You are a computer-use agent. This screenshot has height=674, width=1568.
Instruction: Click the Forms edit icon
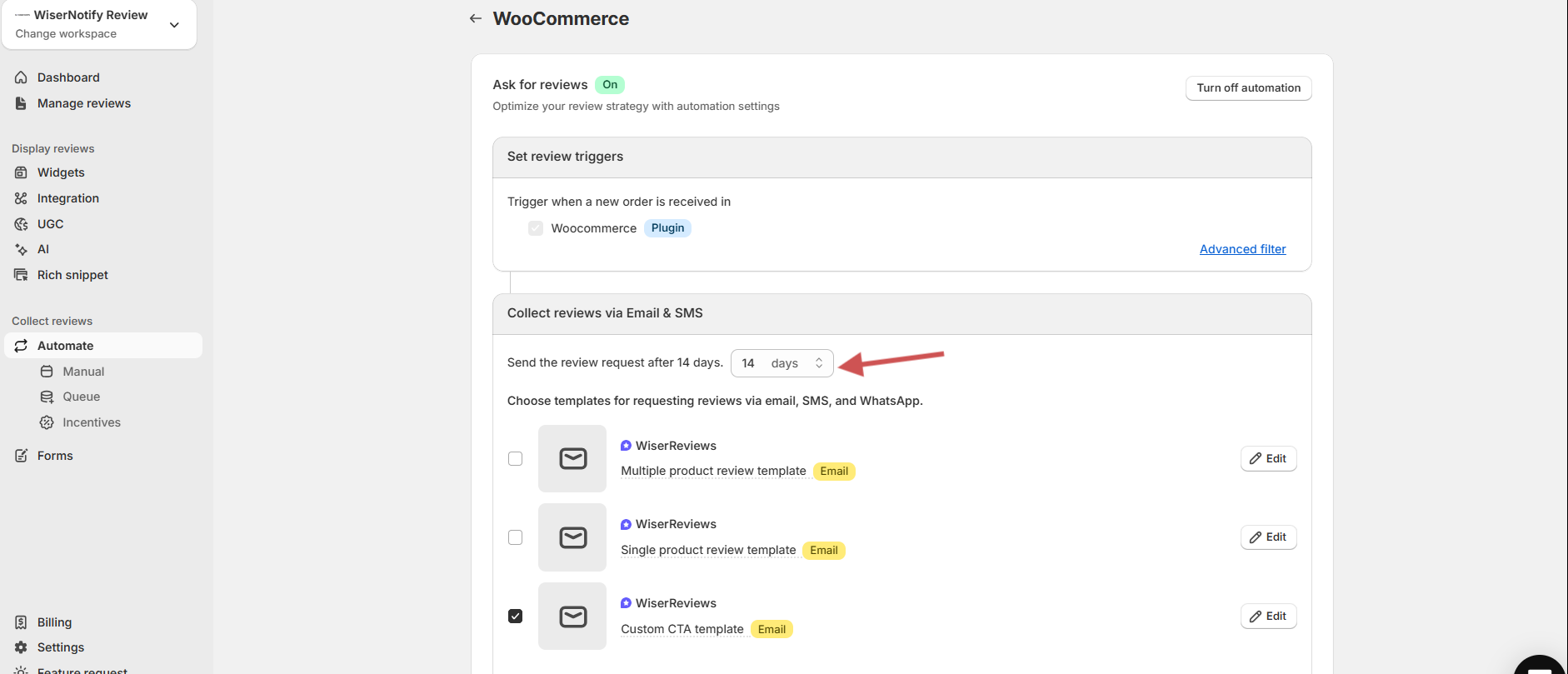point(22,456)
